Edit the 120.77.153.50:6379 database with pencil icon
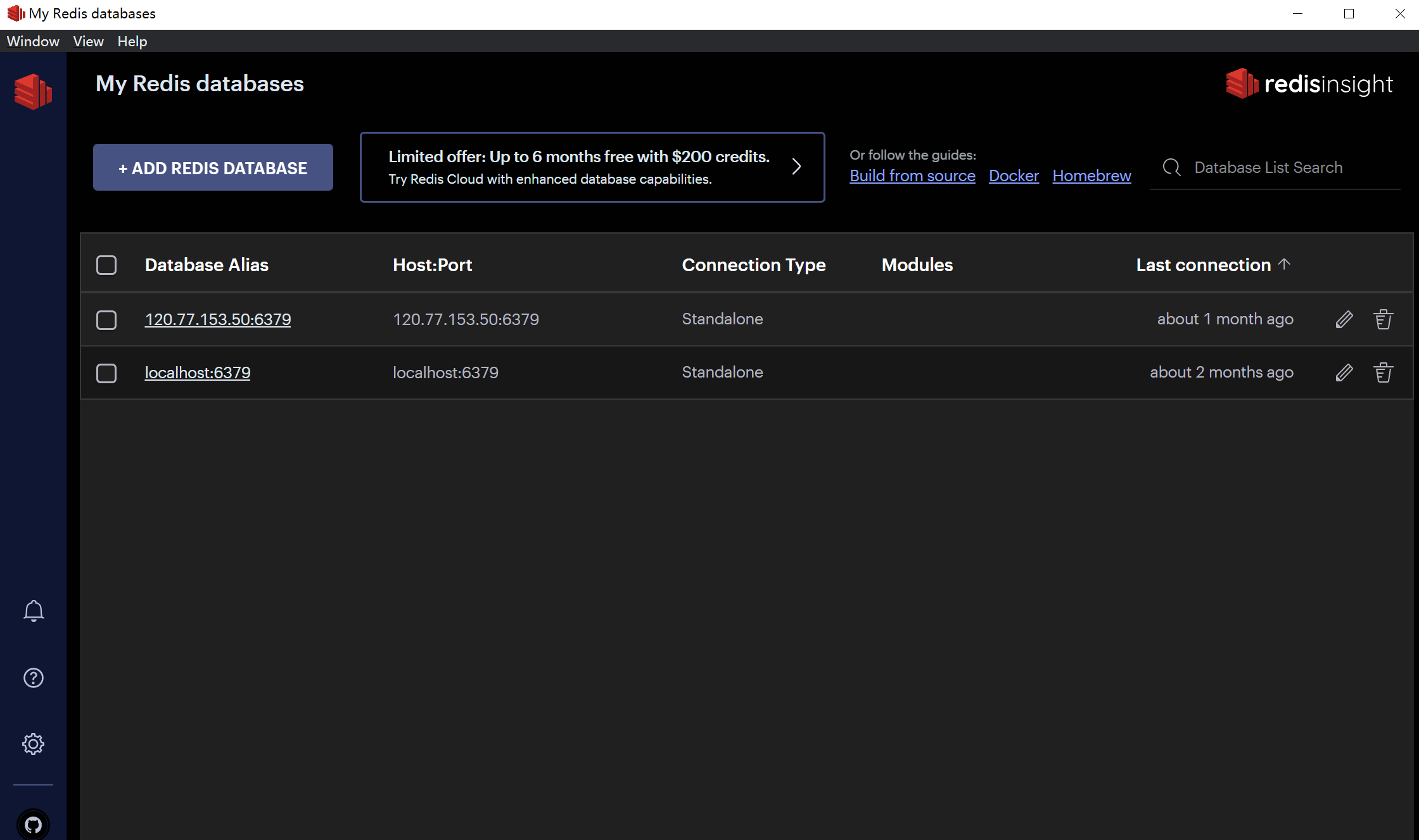 [1344, 319]
